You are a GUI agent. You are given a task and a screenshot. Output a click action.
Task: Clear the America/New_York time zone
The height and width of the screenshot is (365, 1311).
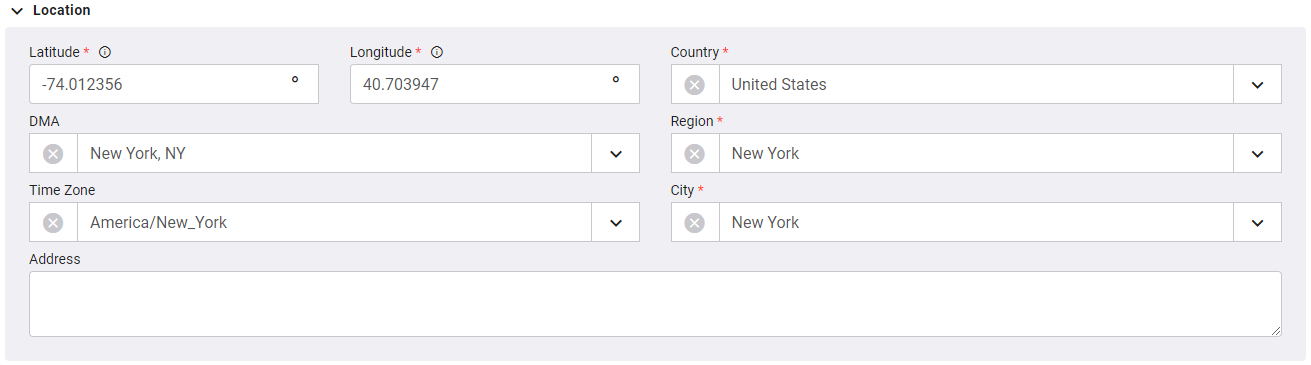pyautogui.click(x=53, y=223)
